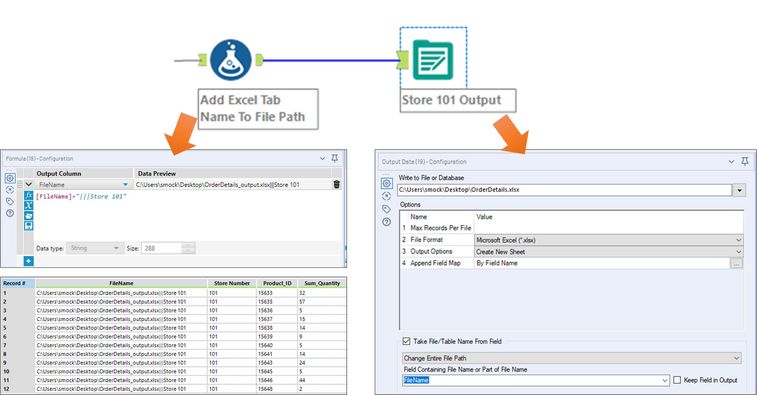Click the Data Preview column header
Screen dimensions: 757x395
click(x=232, y=173)
